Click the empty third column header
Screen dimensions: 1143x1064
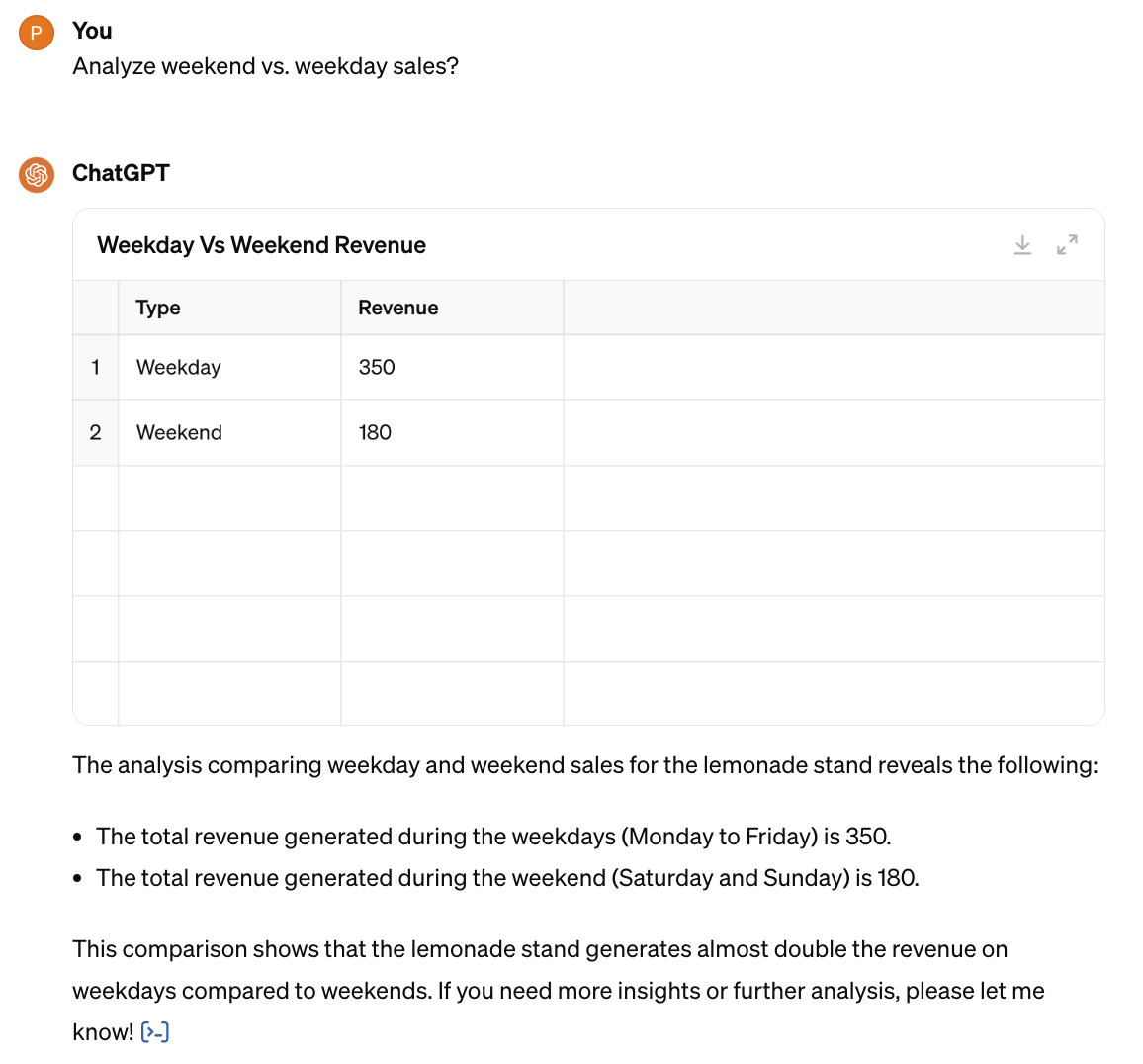(x=834, y=308)
